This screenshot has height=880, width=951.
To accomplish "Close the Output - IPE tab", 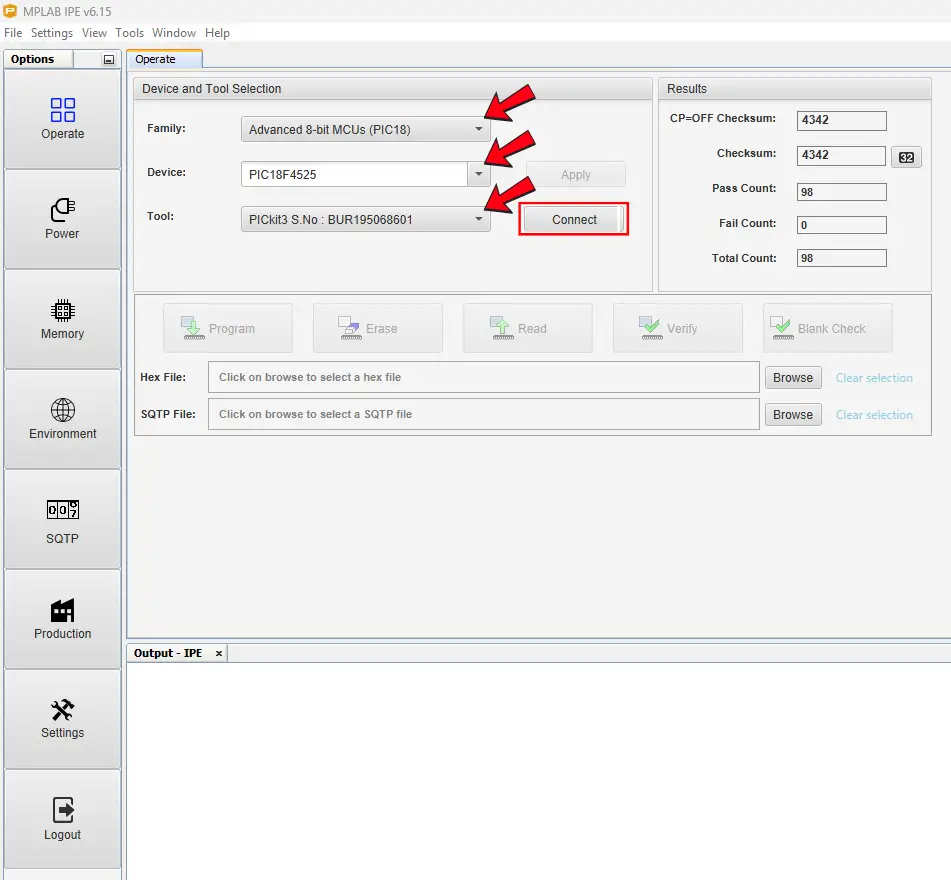I will pyautogui.click(x=219, y=653).
